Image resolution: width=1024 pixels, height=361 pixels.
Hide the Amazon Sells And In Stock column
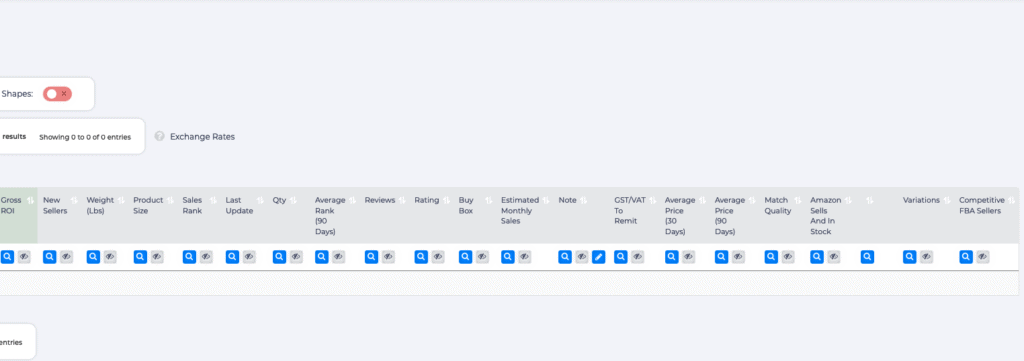click(834, 257)
